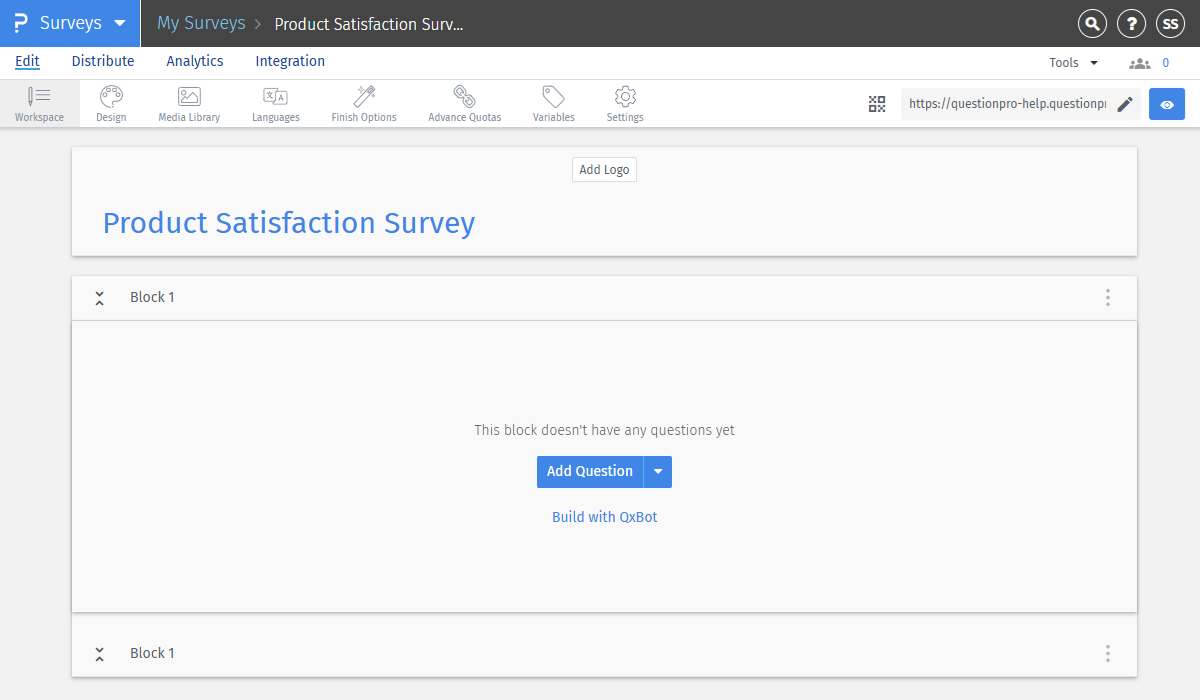This screenshot has width=1200, height=700.
Task: Open the Media Library
Action: (x=188, y=103)
